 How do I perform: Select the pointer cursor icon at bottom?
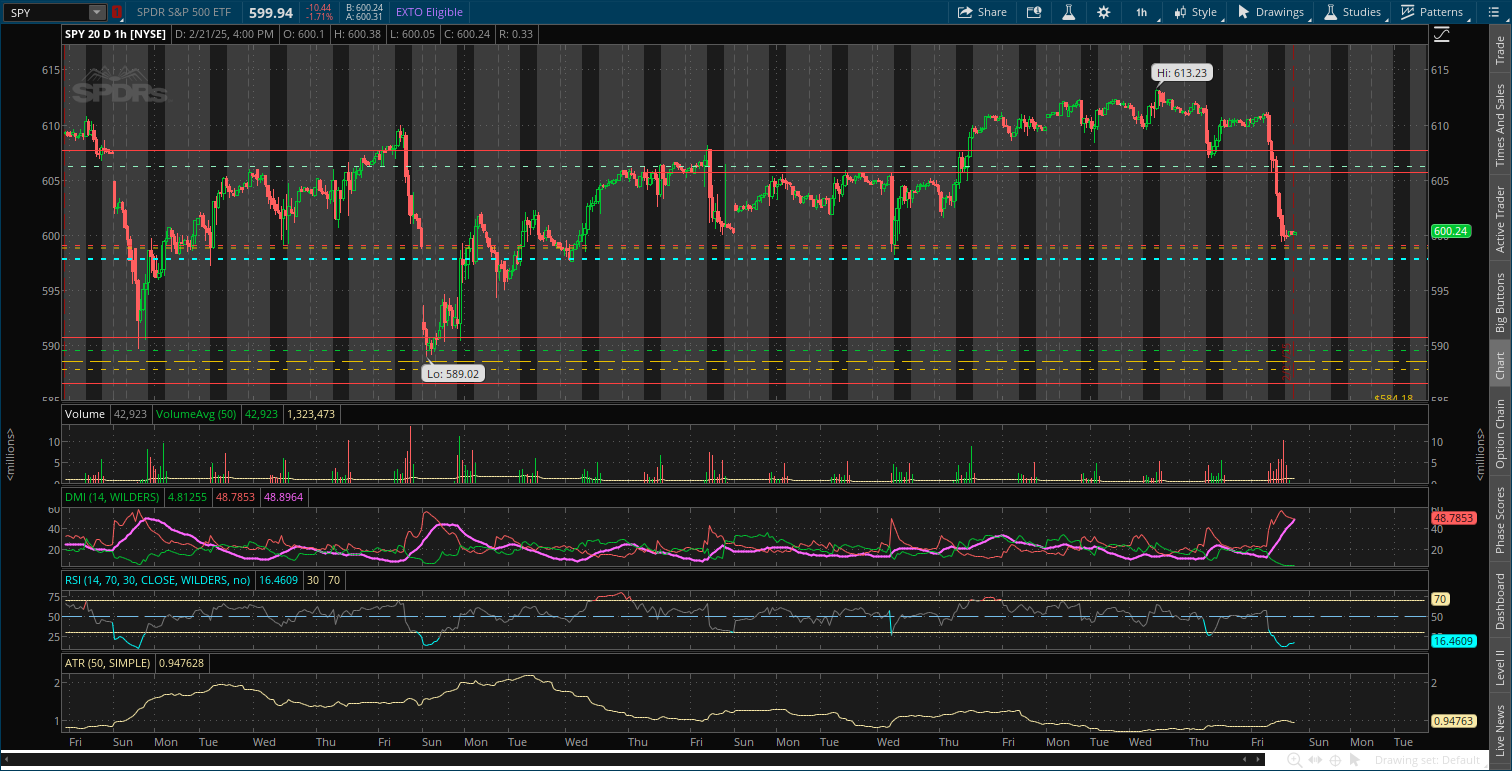1355,760
